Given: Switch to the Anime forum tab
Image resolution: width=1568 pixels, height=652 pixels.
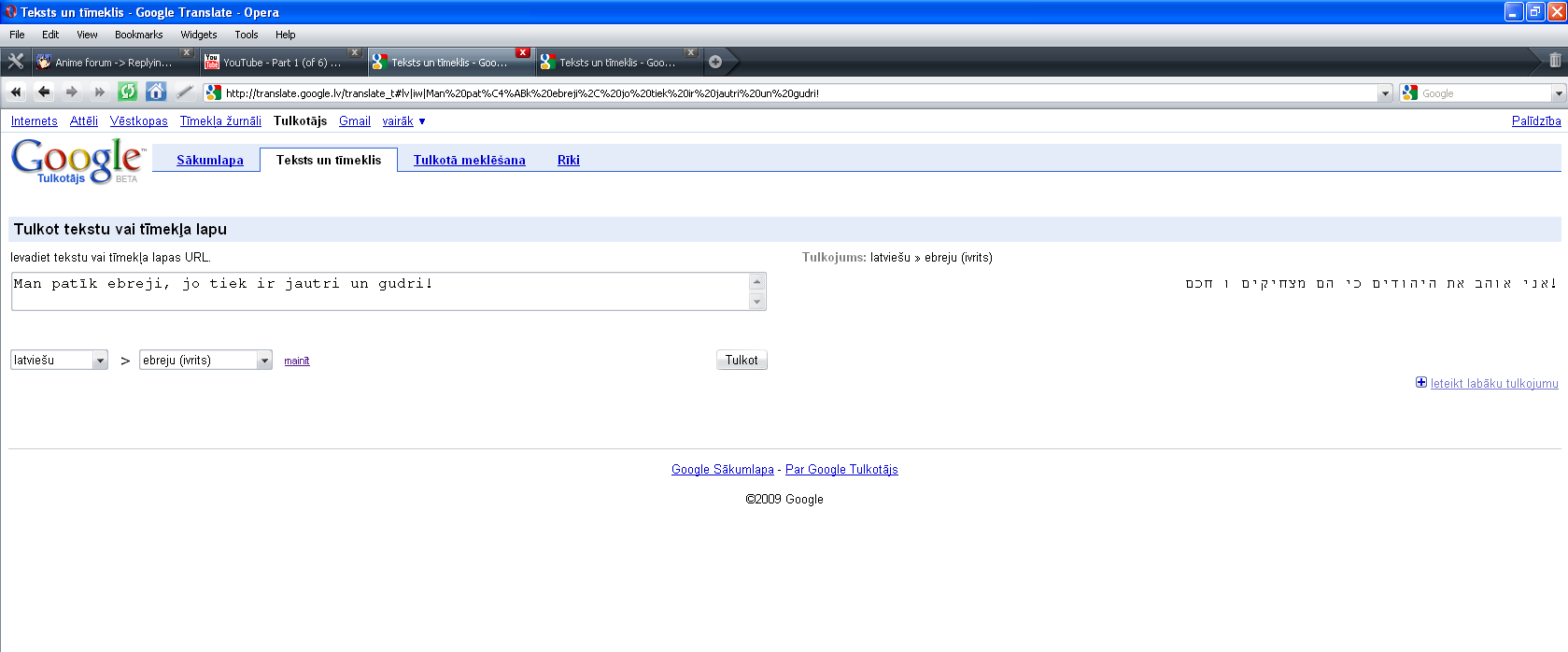Looking at the screenshot, I should tap(114, 63).
